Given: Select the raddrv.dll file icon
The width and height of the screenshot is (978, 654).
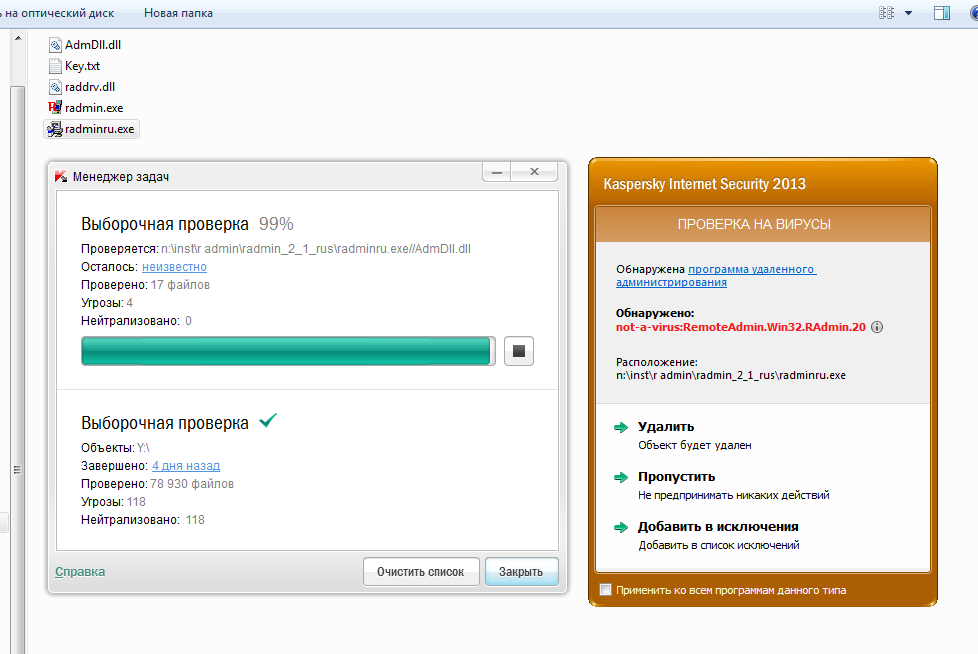Looking at the screenshot, I should click(x=56, y=87).
